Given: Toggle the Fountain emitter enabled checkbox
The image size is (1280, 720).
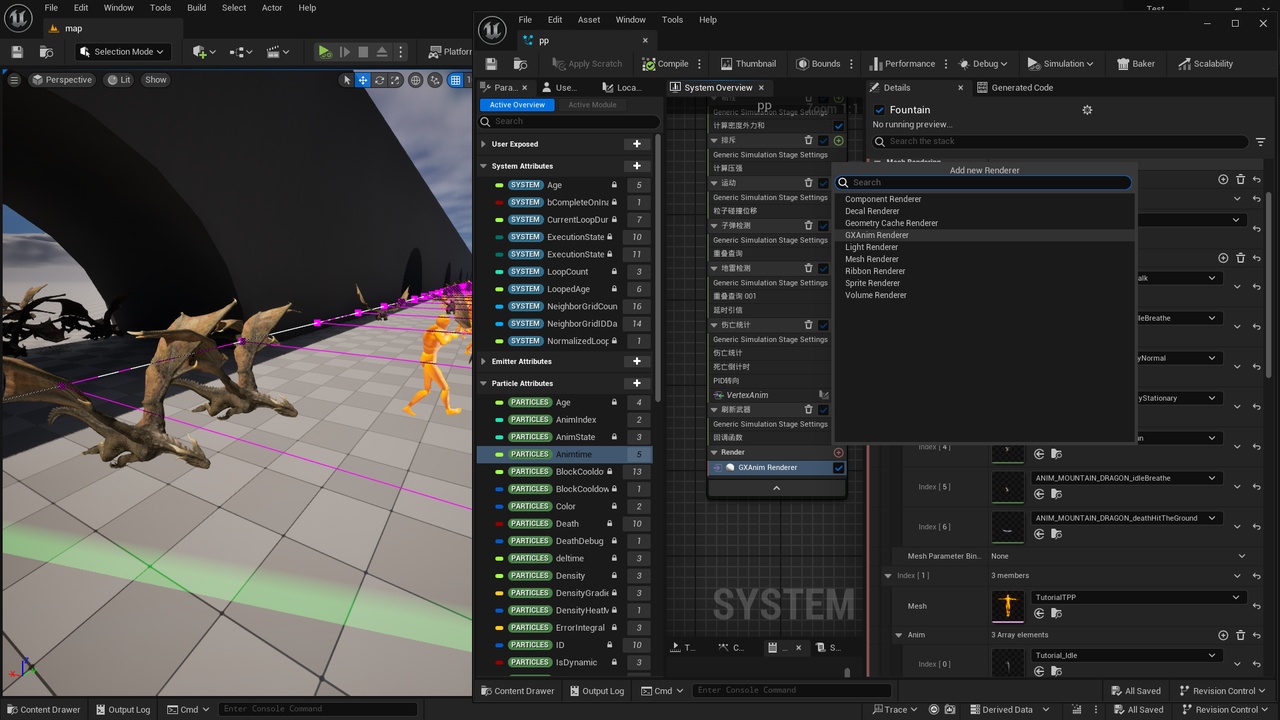Looking at the screenshot, I should coord(880,110).
